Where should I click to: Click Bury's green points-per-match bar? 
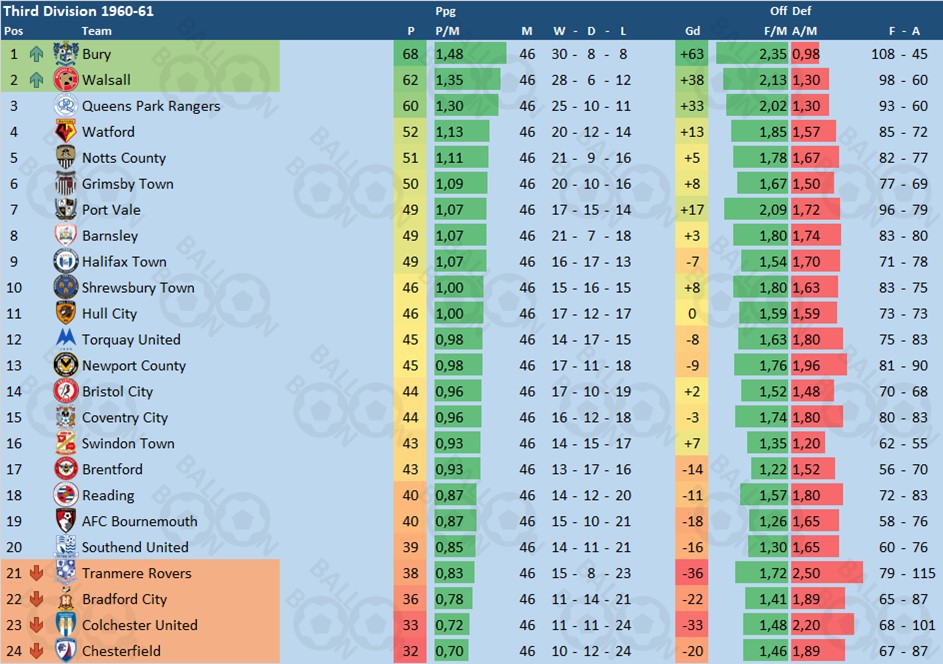(470, 54)
